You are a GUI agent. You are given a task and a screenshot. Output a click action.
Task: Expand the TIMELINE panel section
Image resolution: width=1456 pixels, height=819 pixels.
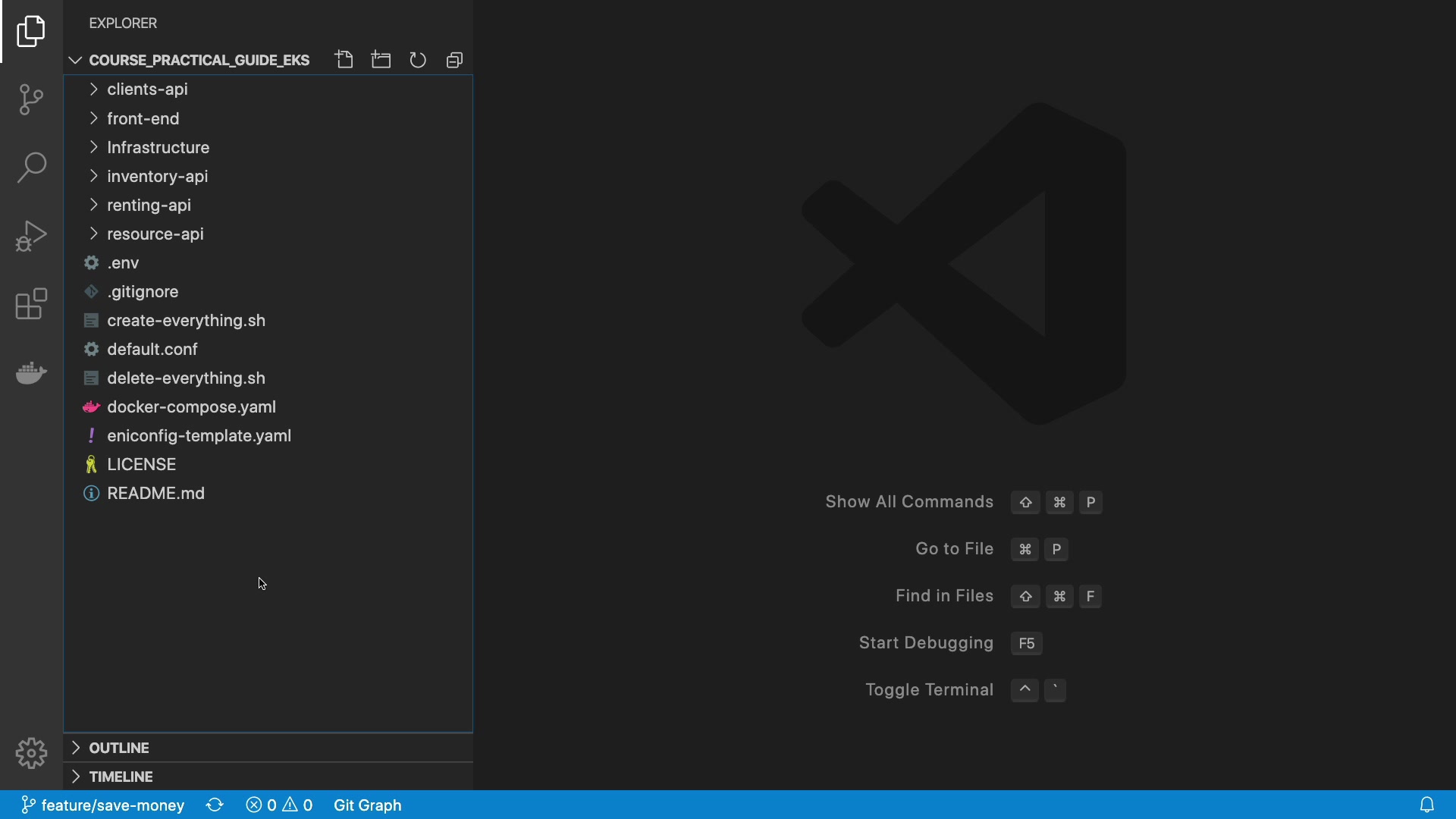point(121,777)
